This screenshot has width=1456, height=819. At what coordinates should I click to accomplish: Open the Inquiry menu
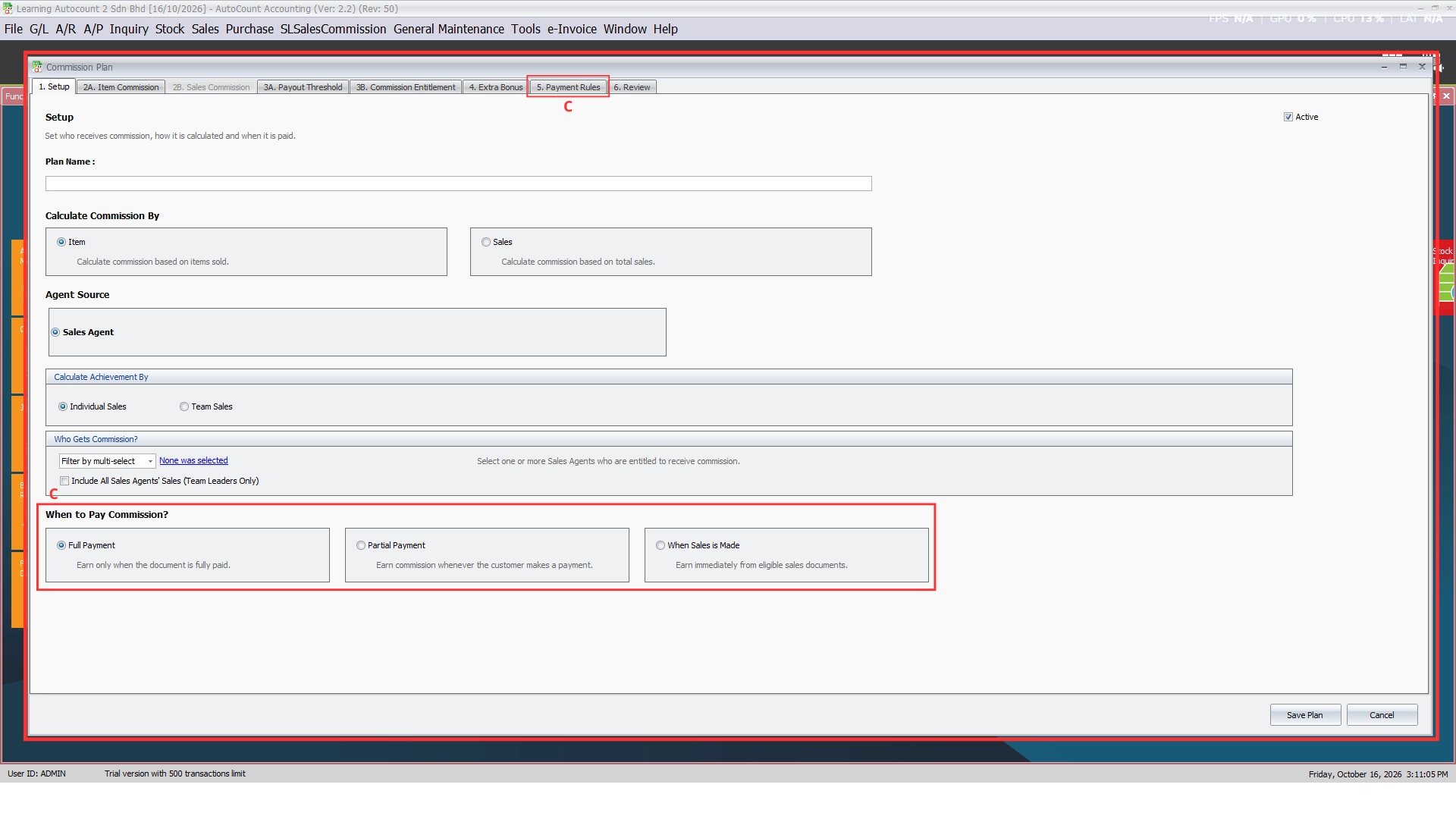tap(129, 29)
